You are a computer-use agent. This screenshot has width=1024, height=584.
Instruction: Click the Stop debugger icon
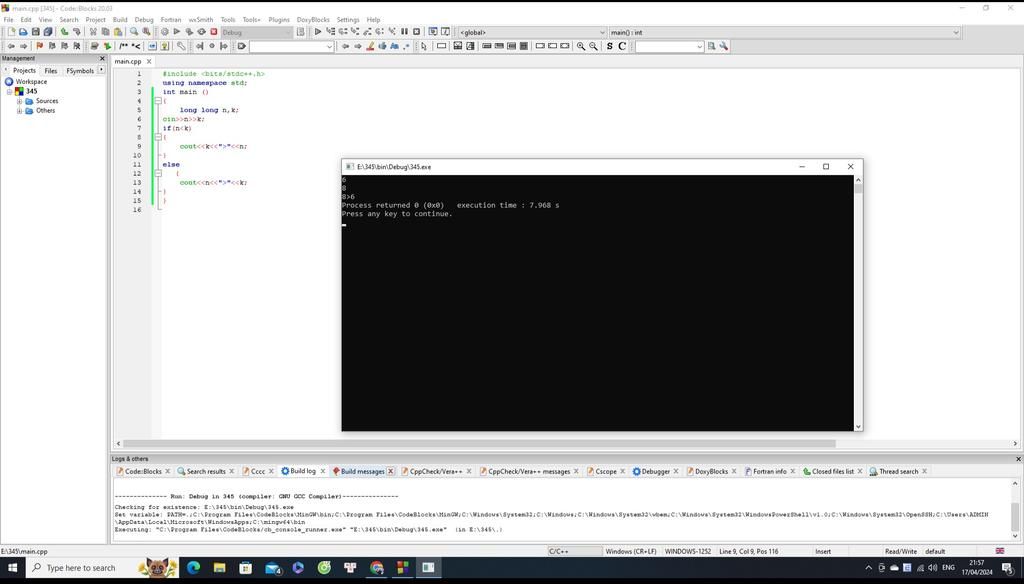[417, 31]
